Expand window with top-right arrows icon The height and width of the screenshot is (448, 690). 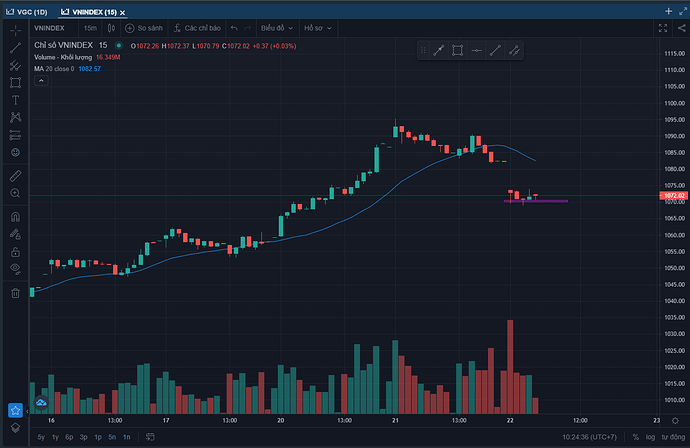[x=683, y=11]
